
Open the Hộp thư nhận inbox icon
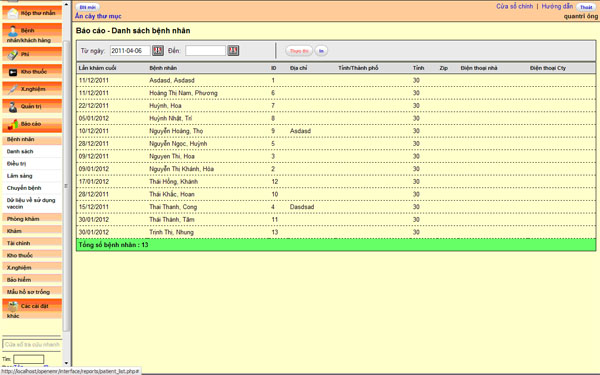click(x=13, y=13)
